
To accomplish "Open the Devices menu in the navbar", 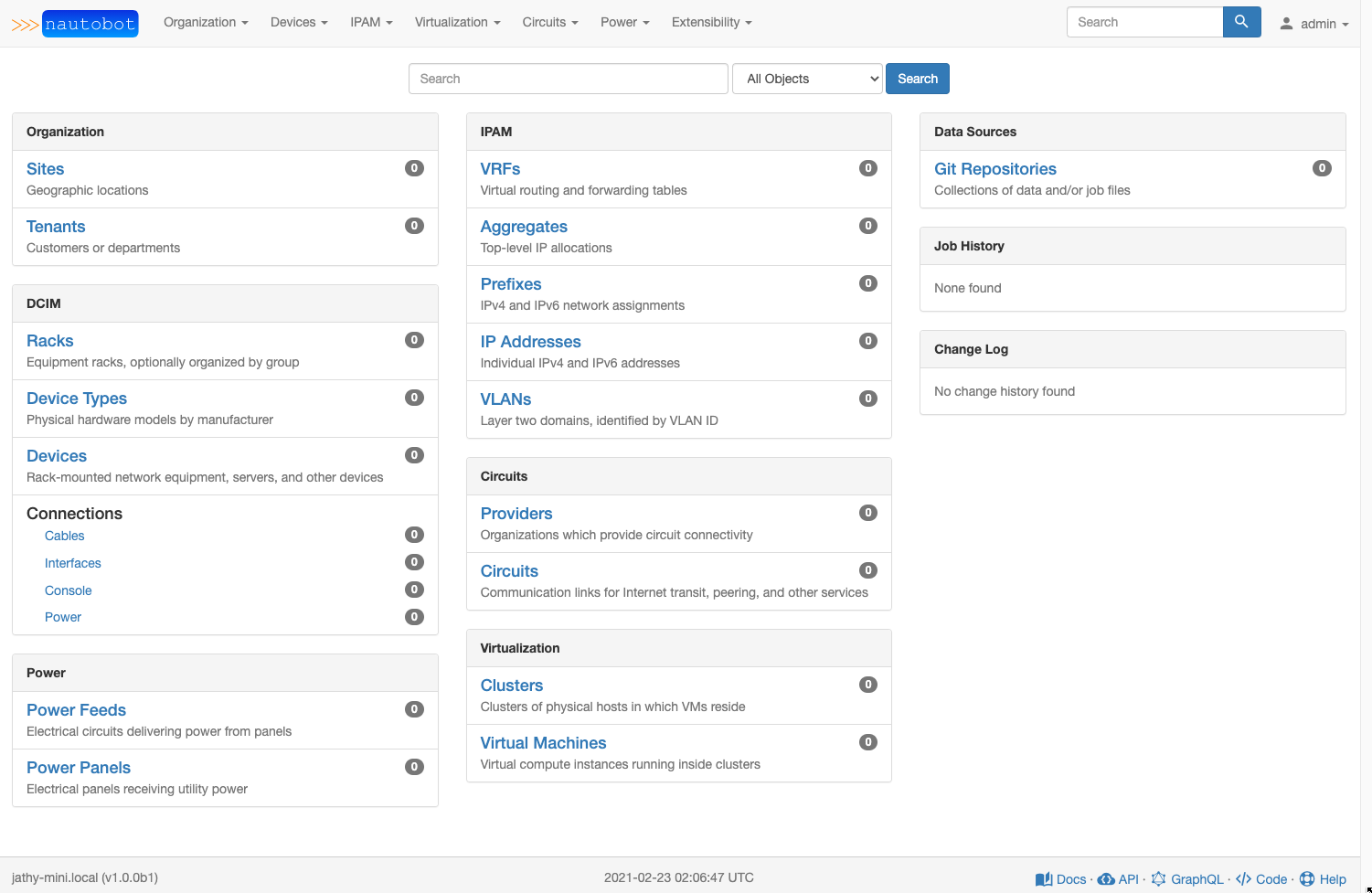I will [298, 22].
